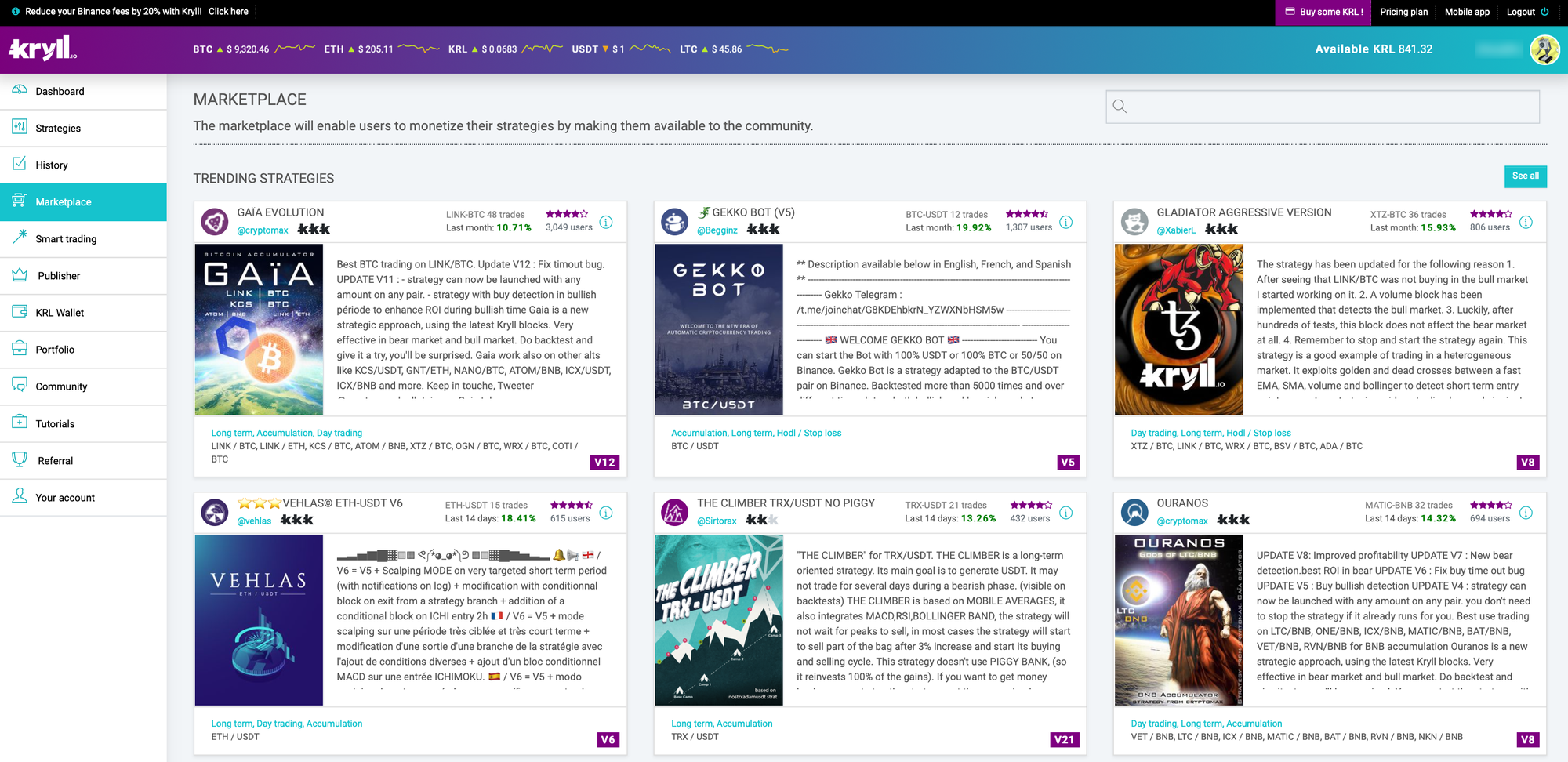
Task: Click the user profile avatar
Action: (1544, 49)
